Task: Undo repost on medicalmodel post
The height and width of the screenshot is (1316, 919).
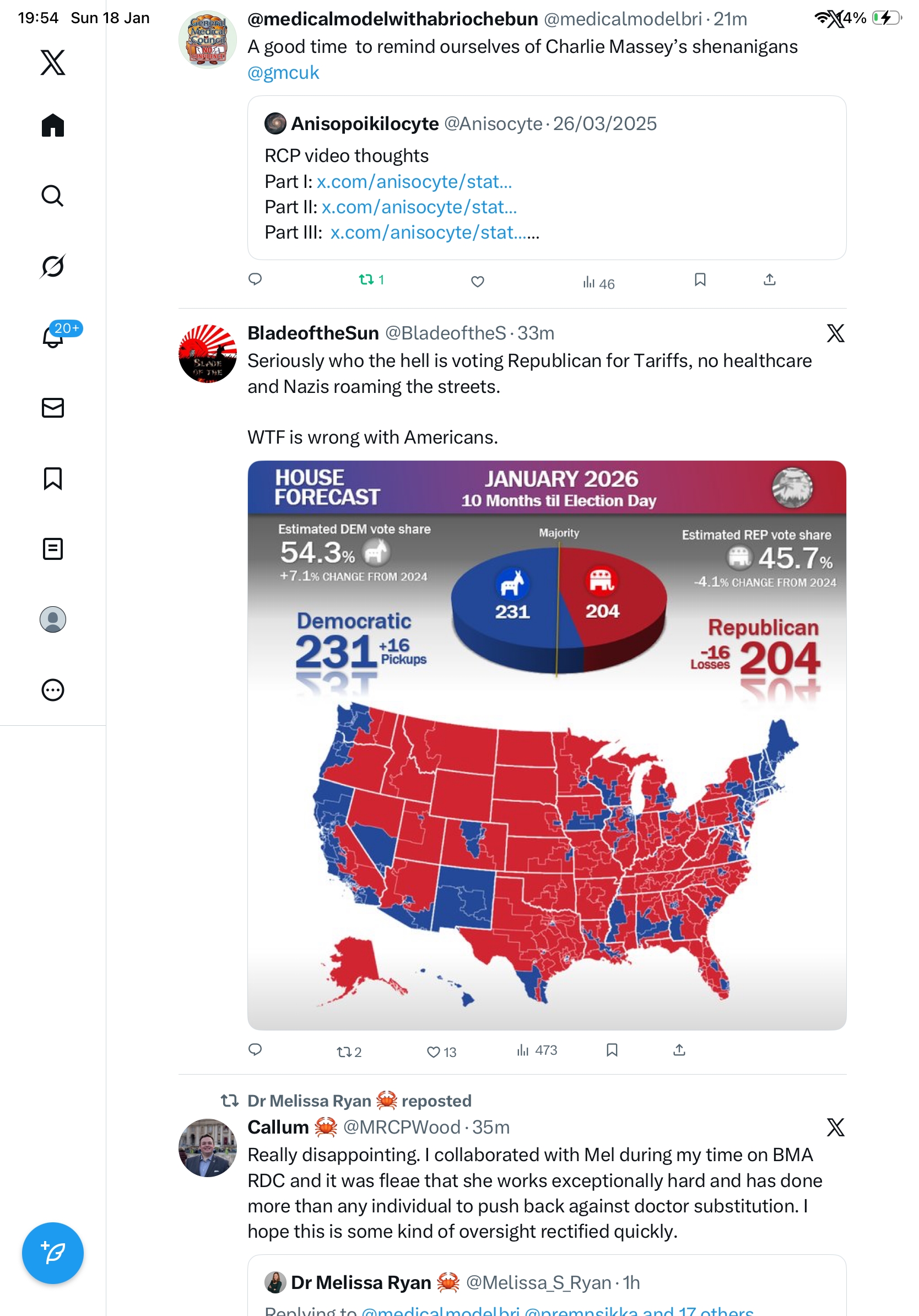Action: pos(366,280)
